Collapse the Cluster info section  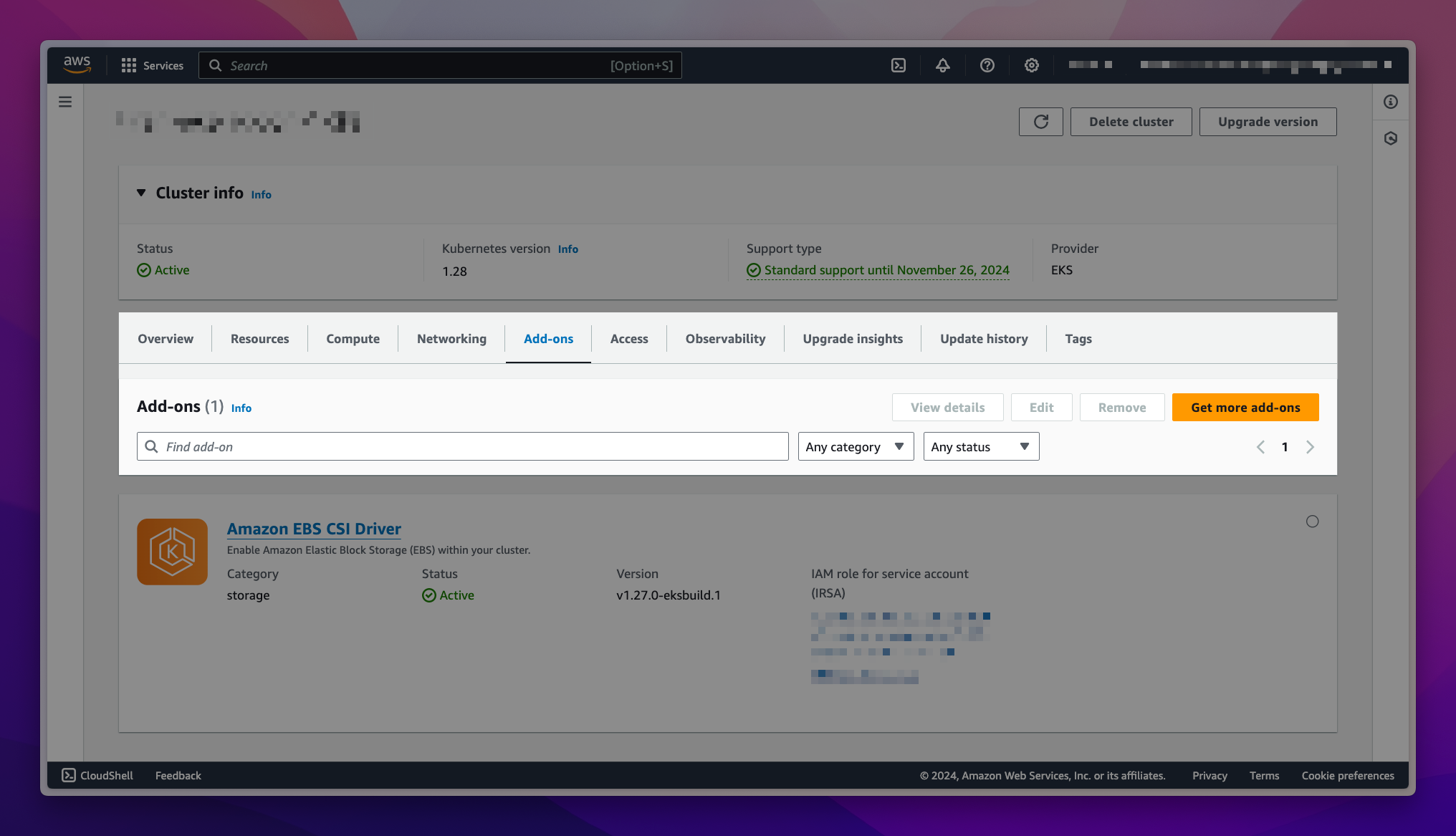(x=141, y=193)
